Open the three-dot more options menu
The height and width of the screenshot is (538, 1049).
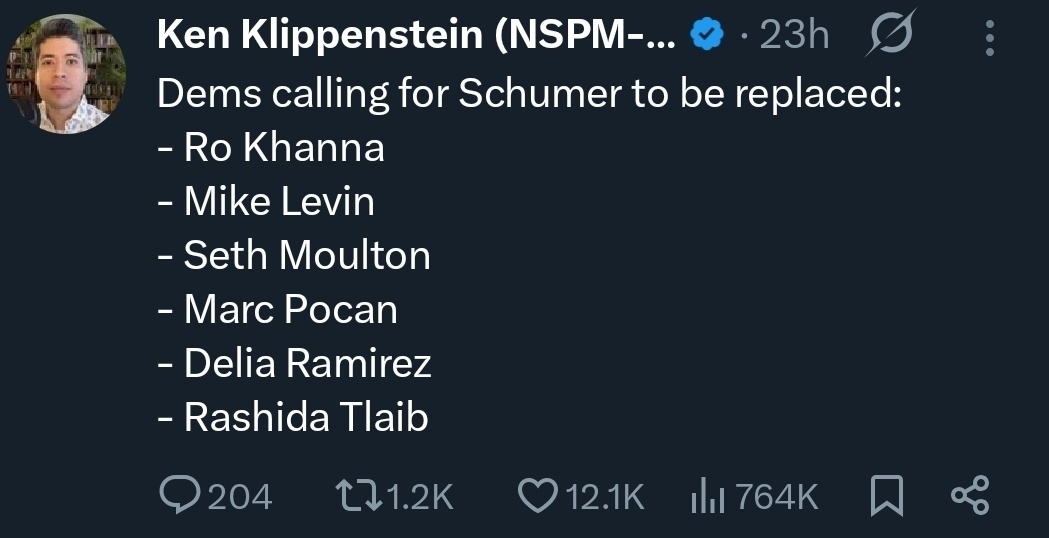[x=990, y=38]
